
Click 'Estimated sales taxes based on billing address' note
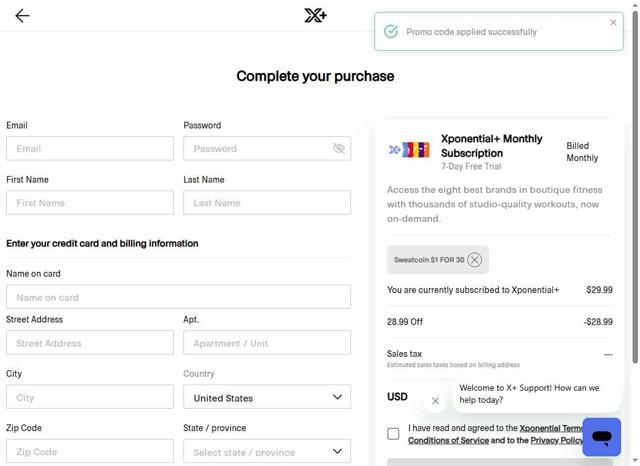click(453, 365)
